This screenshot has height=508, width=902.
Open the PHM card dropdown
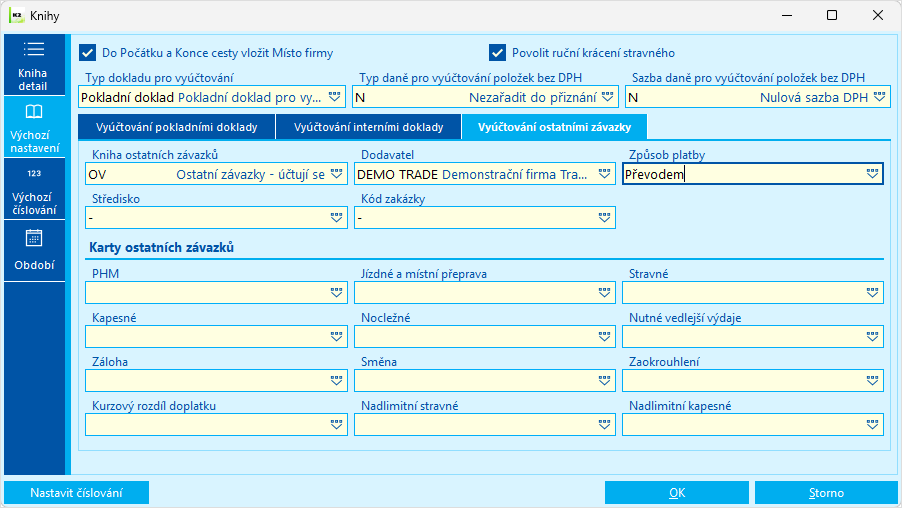click(x=337, y=293)
